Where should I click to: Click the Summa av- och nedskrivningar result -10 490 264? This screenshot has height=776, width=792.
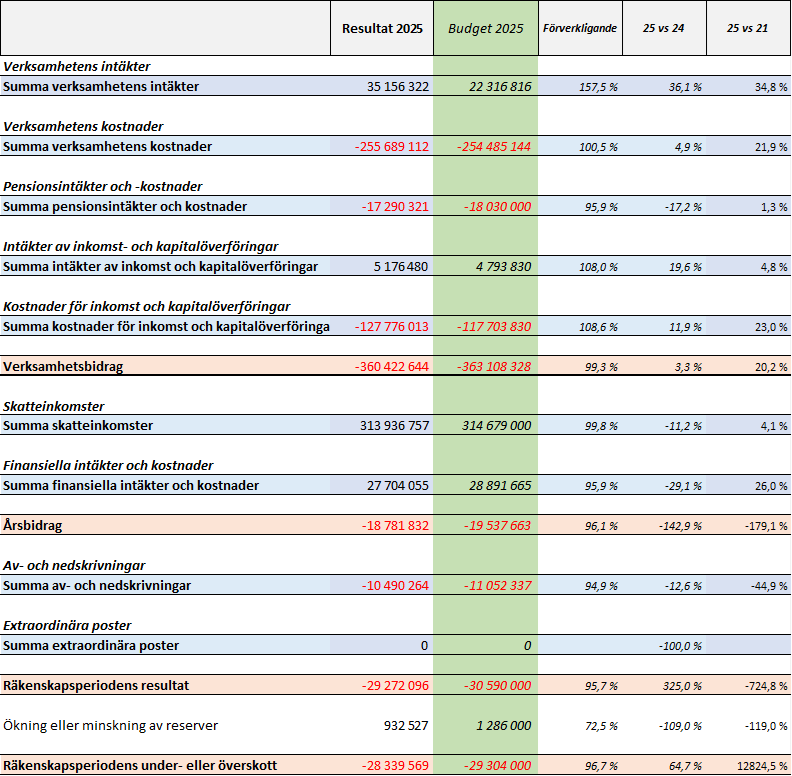[391, 586]
